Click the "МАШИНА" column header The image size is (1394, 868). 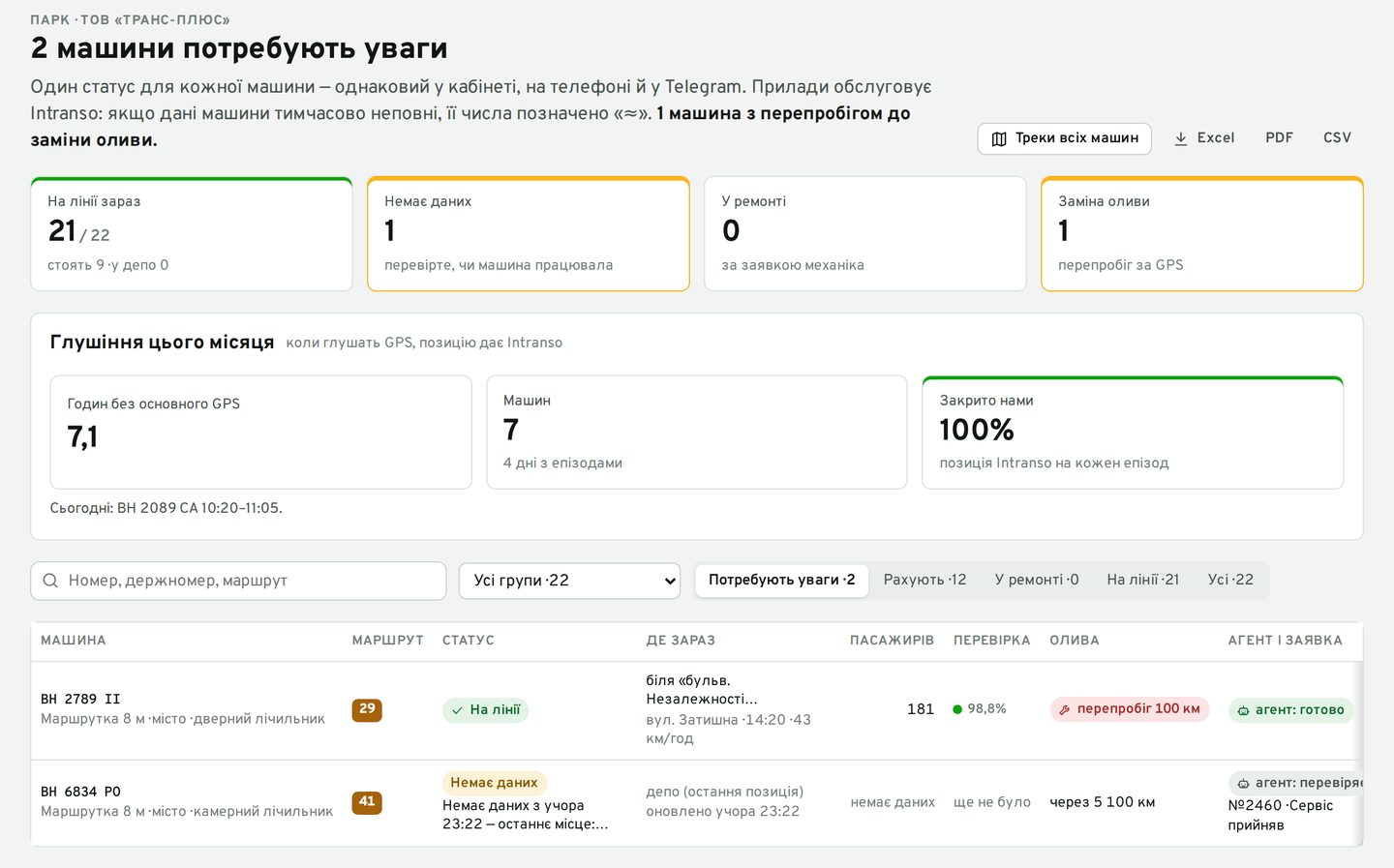(74, 641)
